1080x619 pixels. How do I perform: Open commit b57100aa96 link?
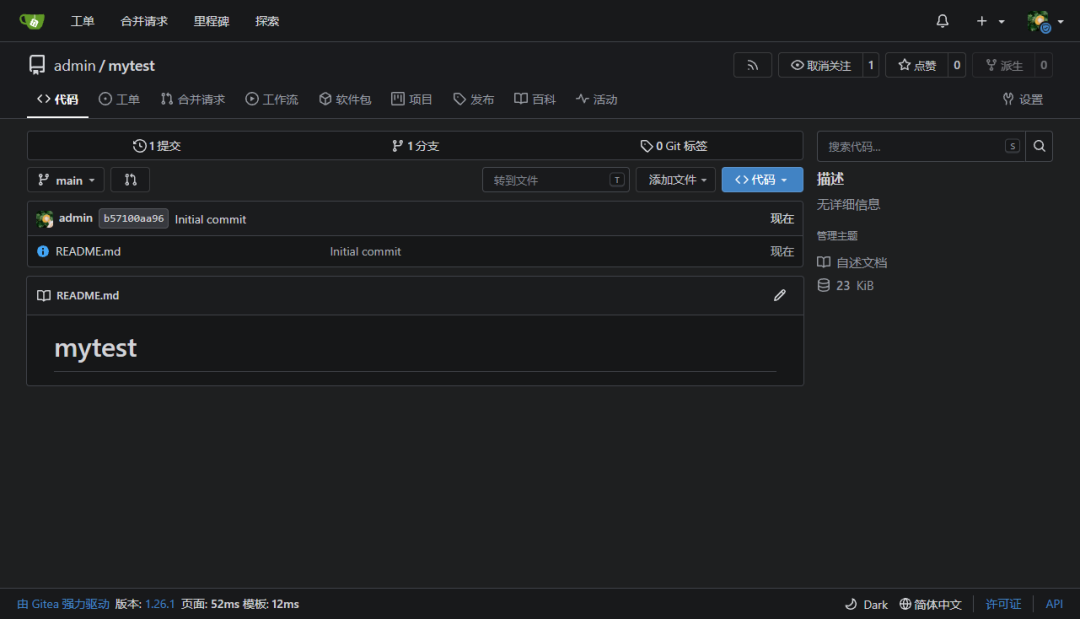tap(134, 218)
